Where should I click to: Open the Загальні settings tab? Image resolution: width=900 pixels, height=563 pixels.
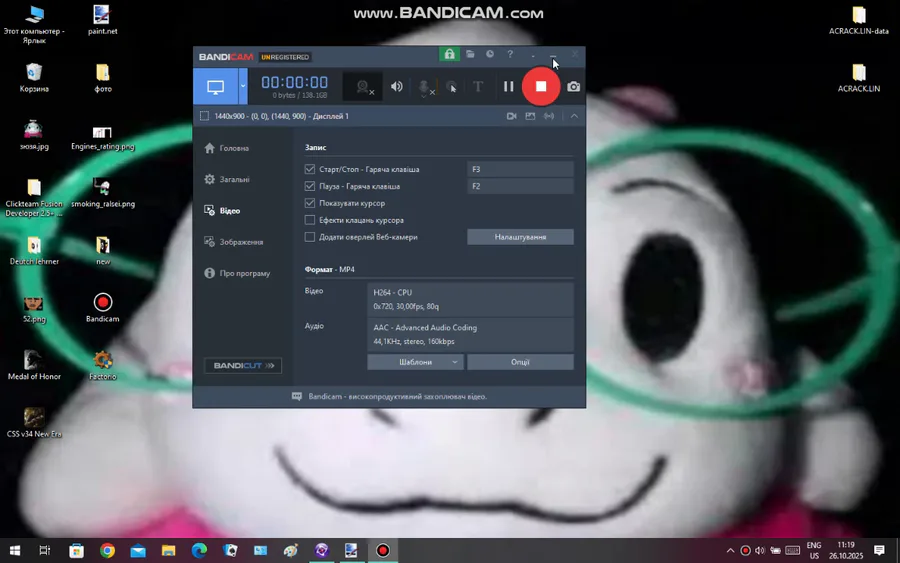(x=227, y=179)
